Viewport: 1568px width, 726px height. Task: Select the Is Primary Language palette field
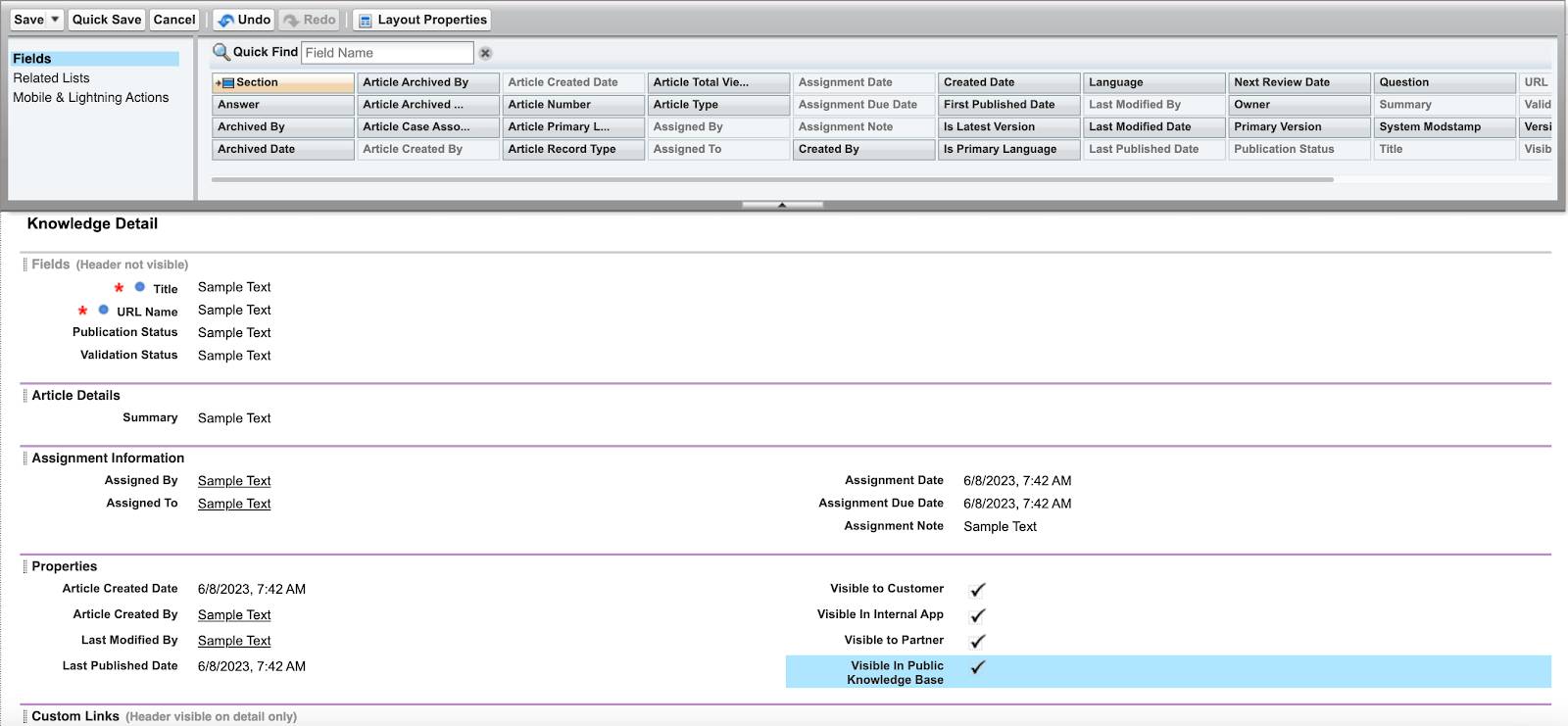[1009, 149]
